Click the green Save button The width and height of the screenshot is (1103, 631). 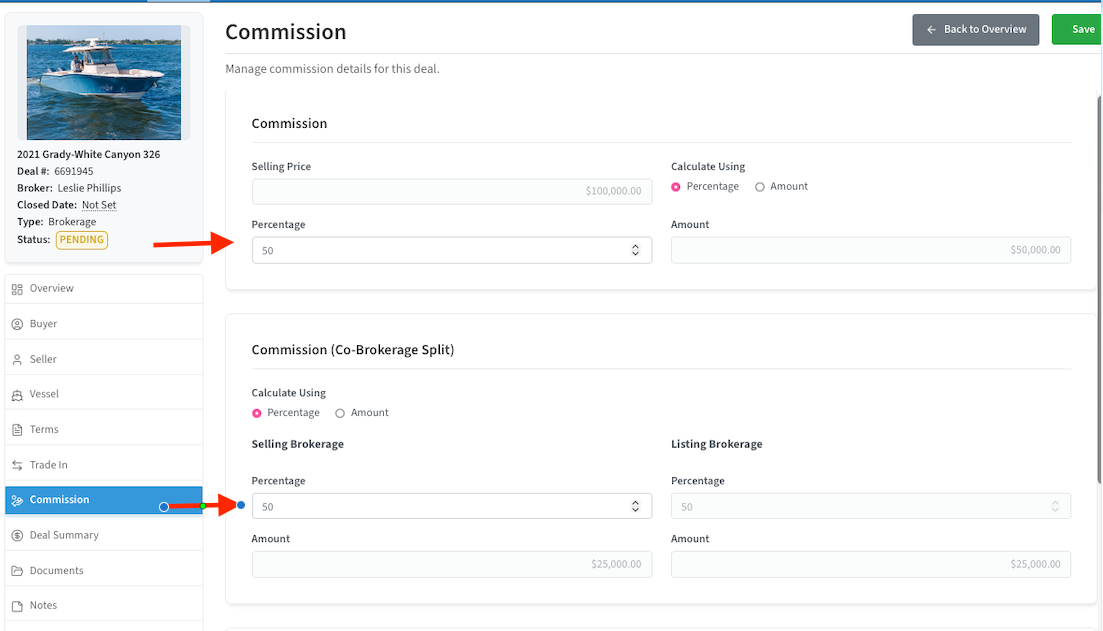coord(1079,30)
